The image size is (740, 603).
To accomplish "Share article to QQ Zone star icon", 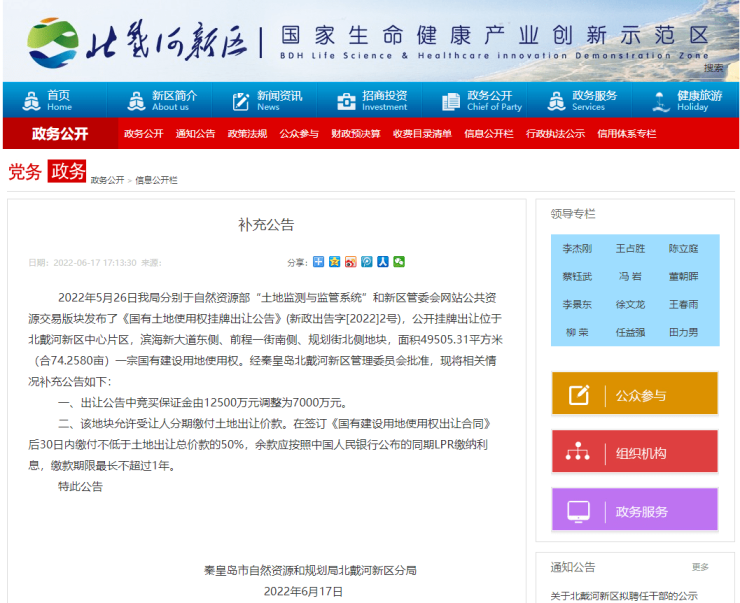I will tap(334, 262).
